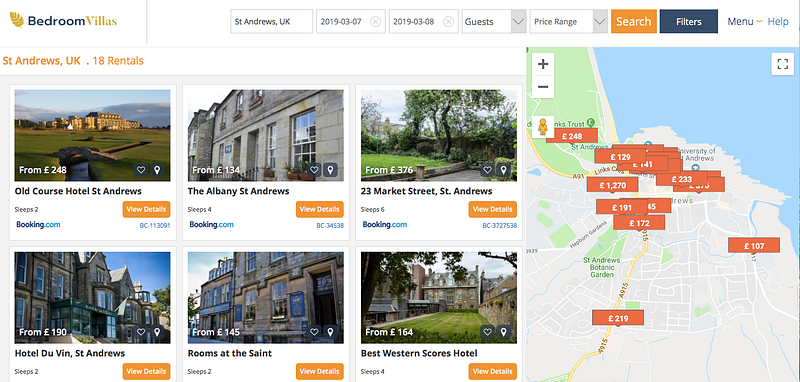Image resolution: width=800 pixels, height=382 pixels.
Task: Click the £ 107 map marker
Action: [754, 246]
